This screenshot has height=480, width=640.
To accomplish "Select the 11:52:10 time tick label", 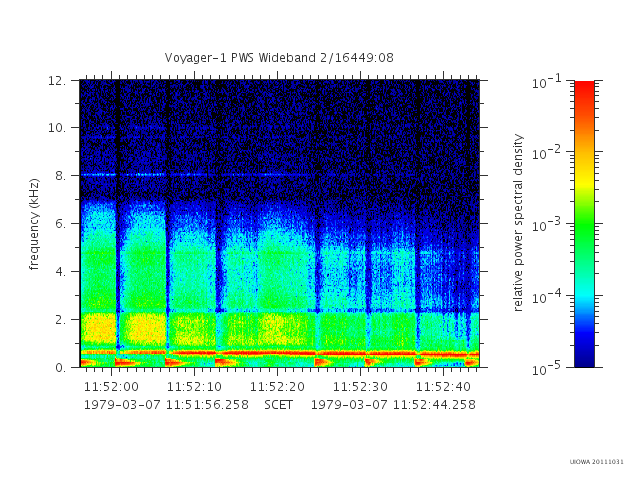I will tap(194, 387).
